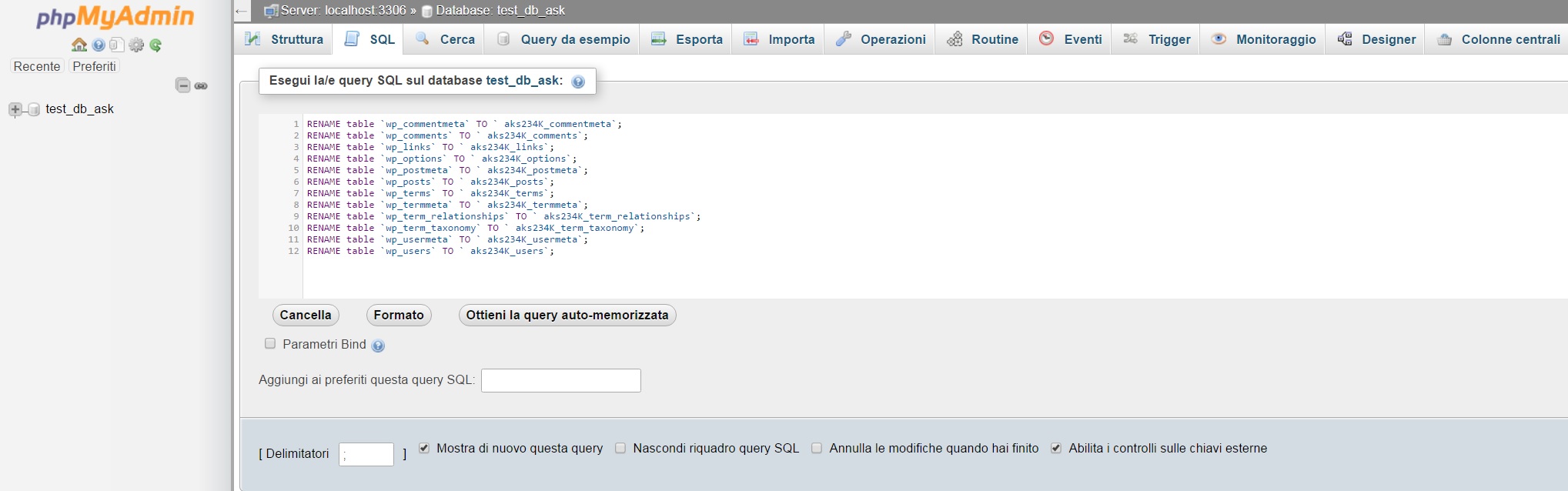Click the left arrow beside the Server breadcrumb
Image resolution: width=1568 pixels, height=491 pixels.
click(x=242, y=11)
